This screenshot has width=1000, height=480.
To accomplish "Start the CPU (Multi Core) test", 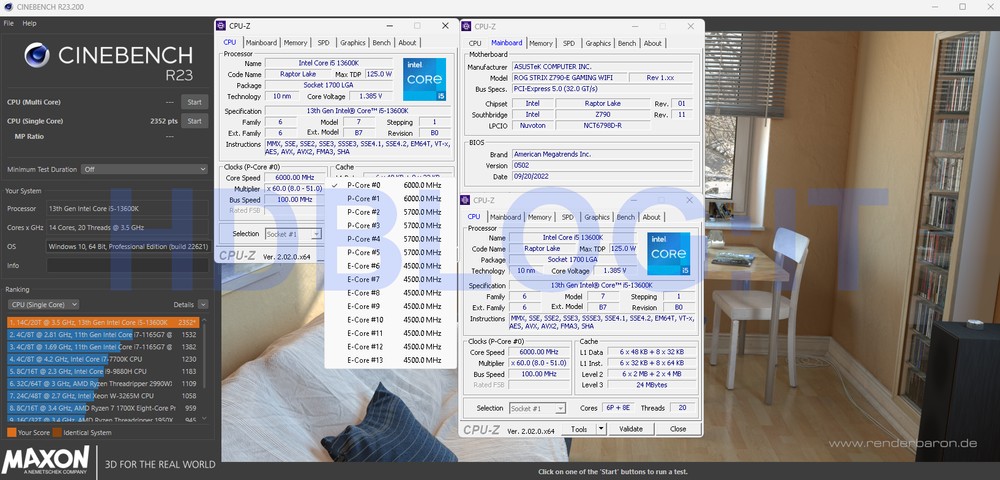I will click(195, 102).
